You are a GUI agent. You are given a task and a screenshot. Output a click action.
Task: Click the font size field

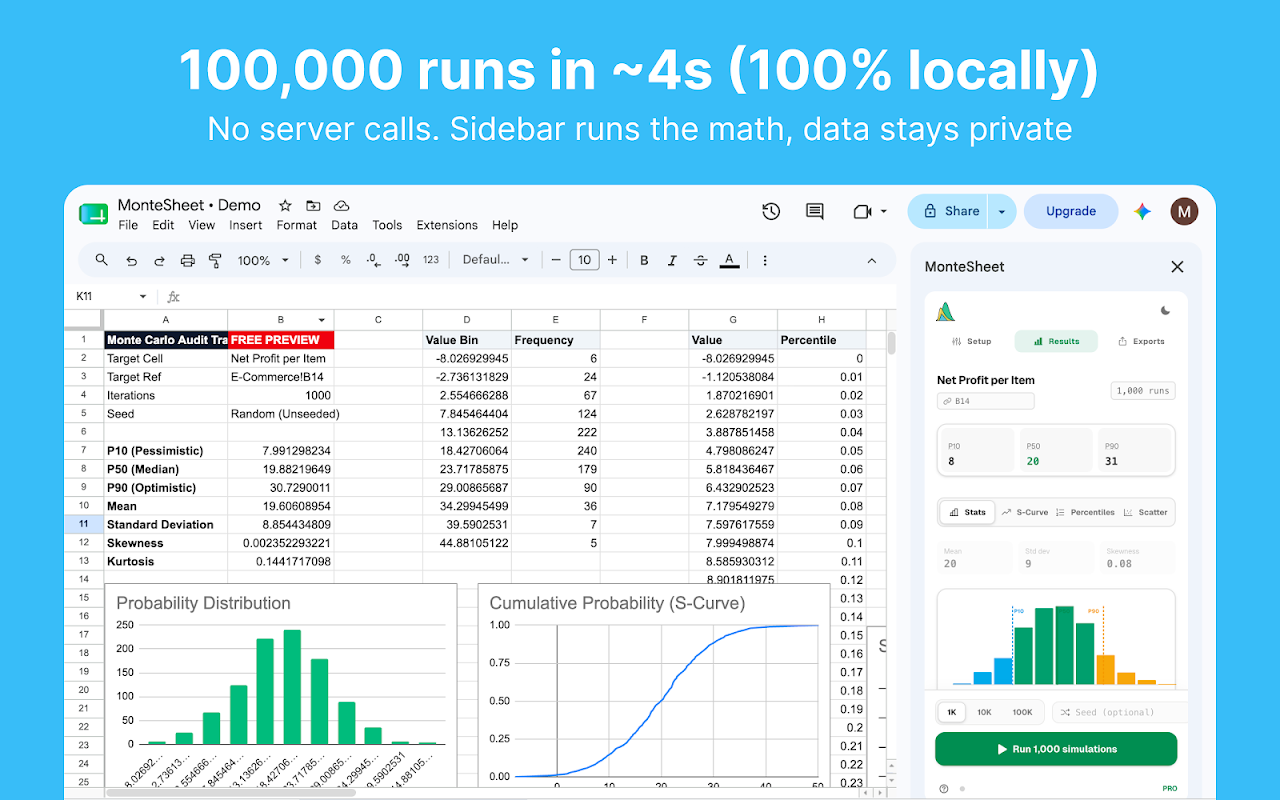click(x=584, y=260)
